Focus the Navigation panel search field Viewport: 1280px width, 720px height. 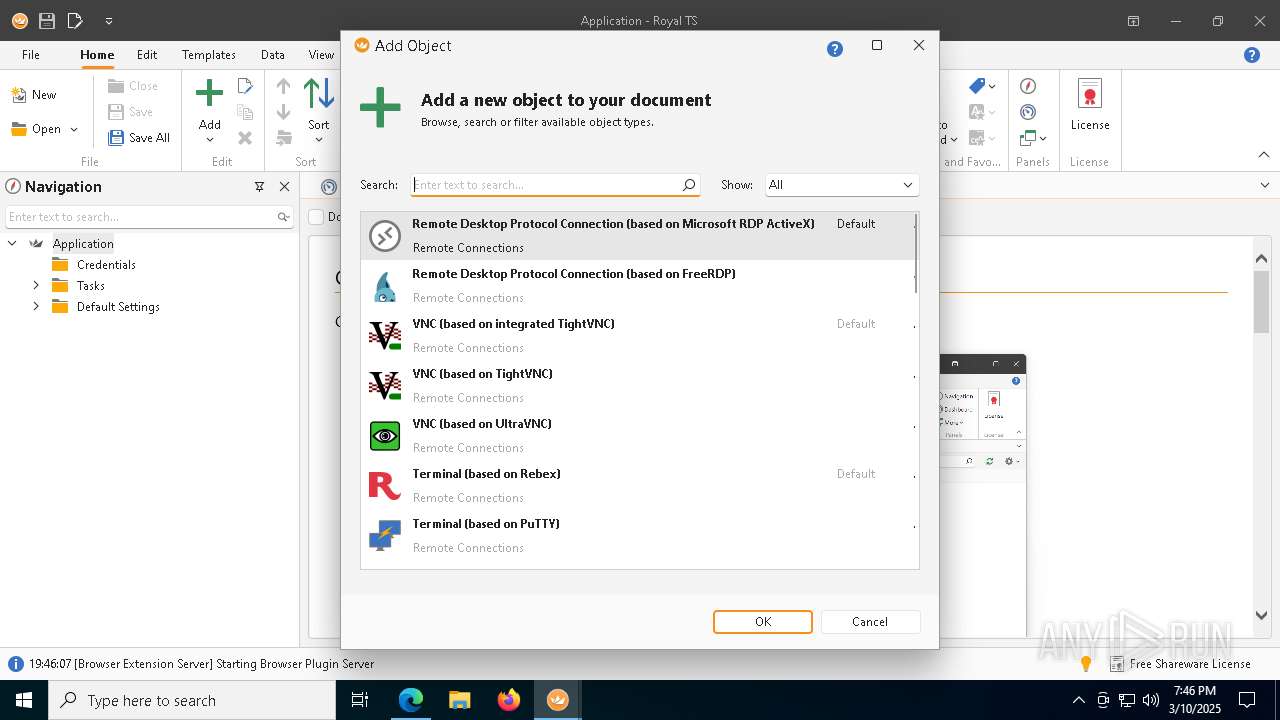point(140,217)
